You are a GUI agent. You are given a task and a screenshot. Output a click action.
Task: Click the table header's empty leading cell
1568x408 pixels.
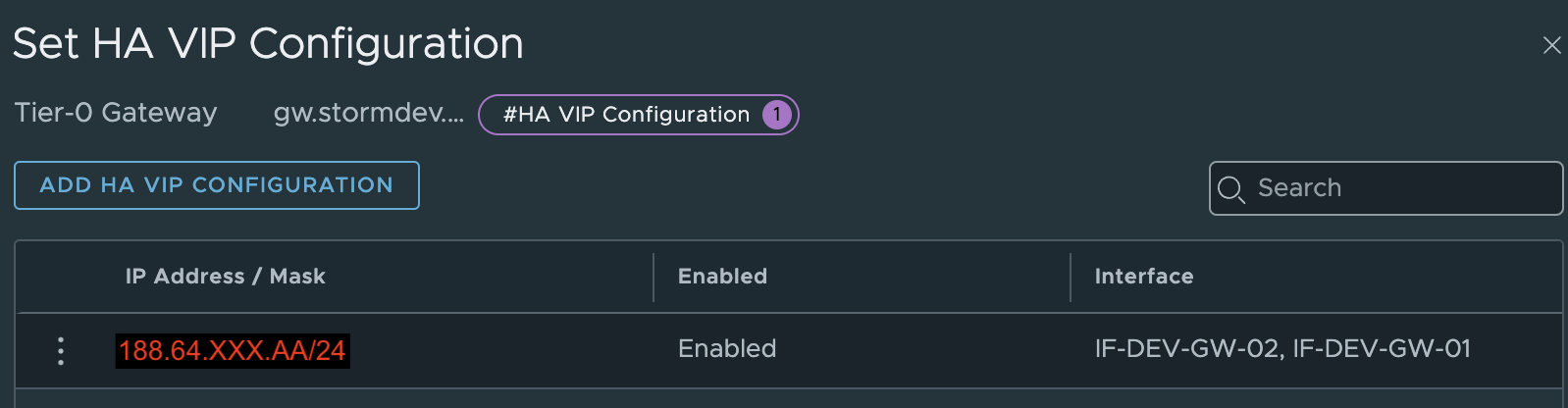(x=61, y=278)
